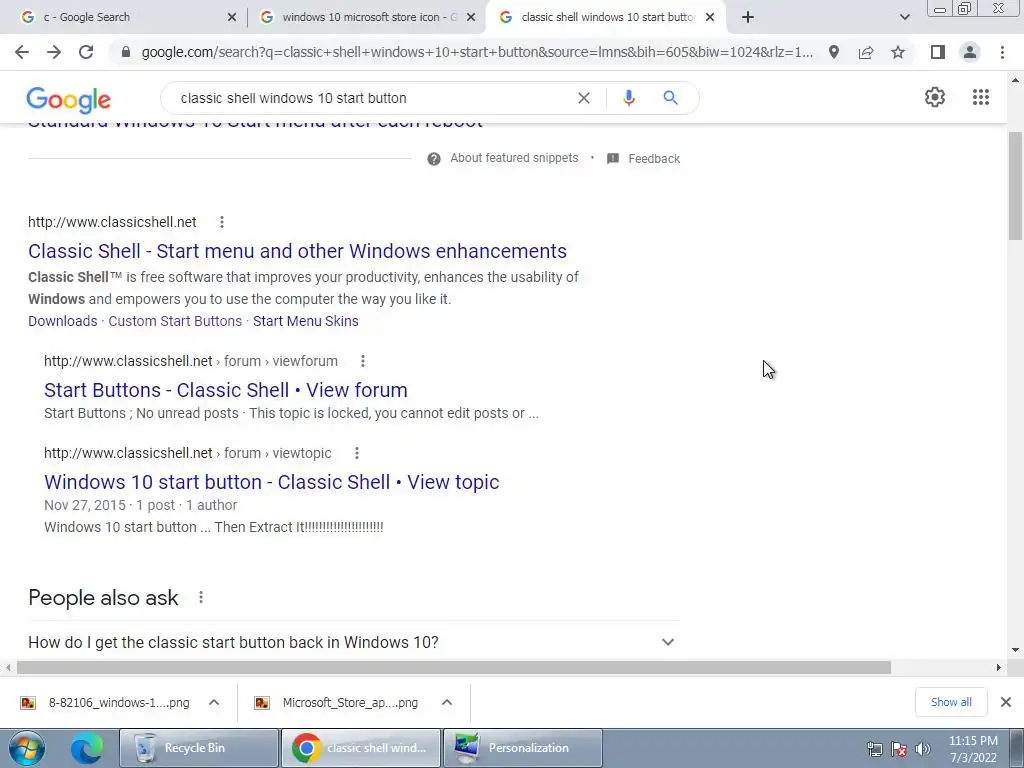This screenshot has height=768, width=1024.
Task: Click Chrome taskbar button 'classic shell wind...'
Action: [x=360, y=748]
